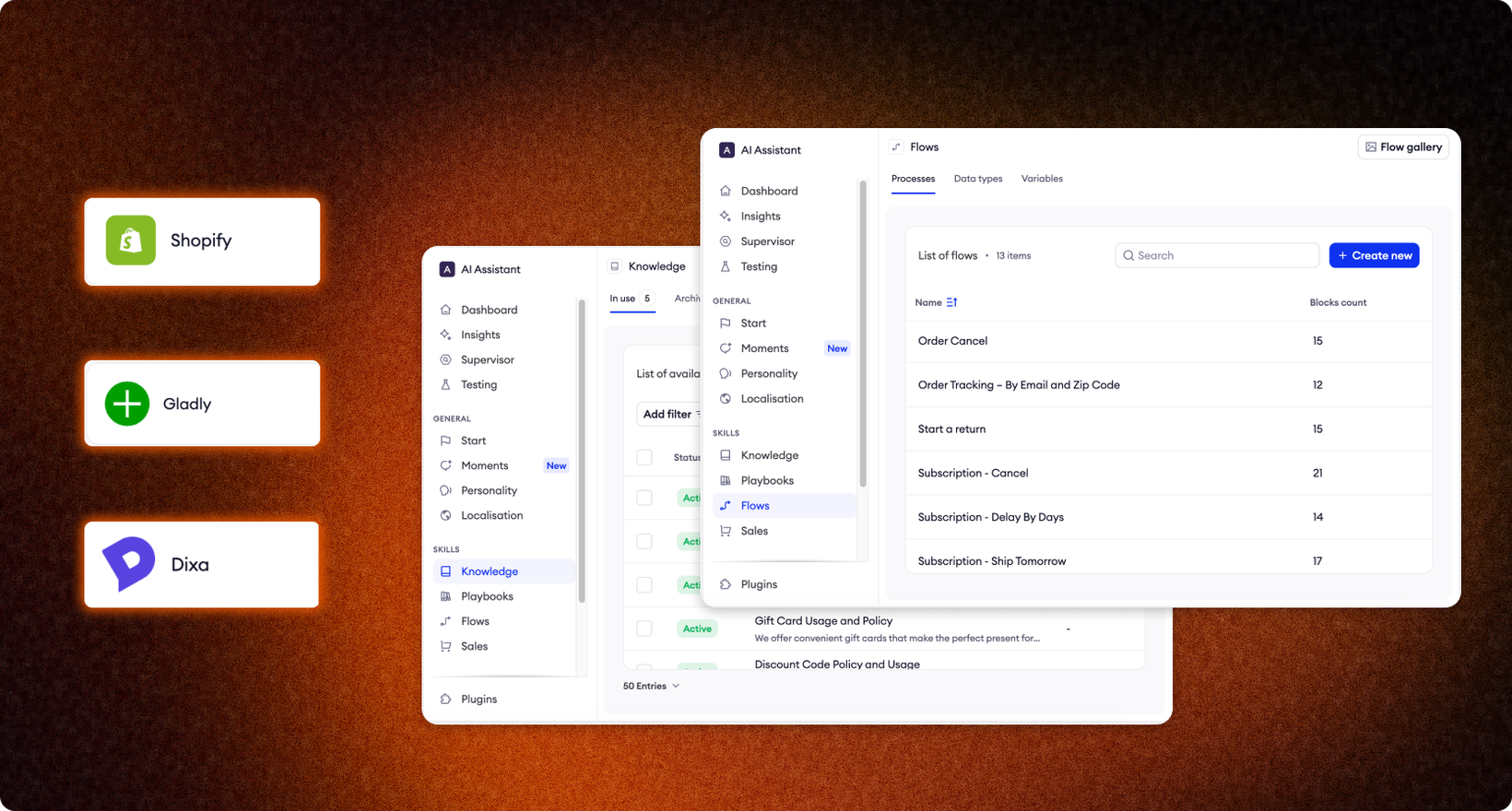Screen dimensions: 1512x811
Task: Click the Insights sparkle icon in the Flows window sidebar
Action: [x=726, y=216]
